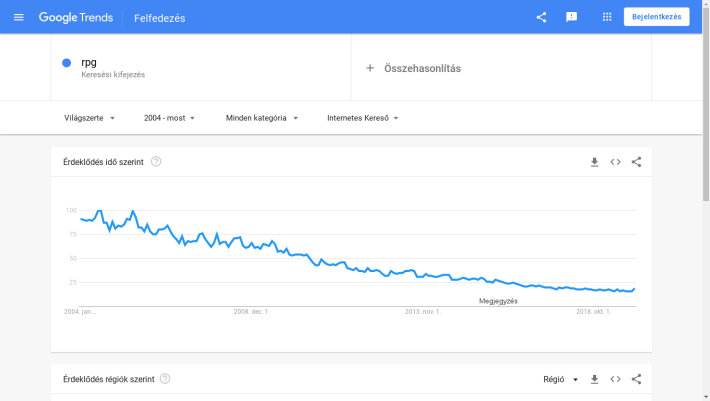The image size is (710, 401).
Task: Expand the Régió dropdown
Action: (x=561, y=379)
